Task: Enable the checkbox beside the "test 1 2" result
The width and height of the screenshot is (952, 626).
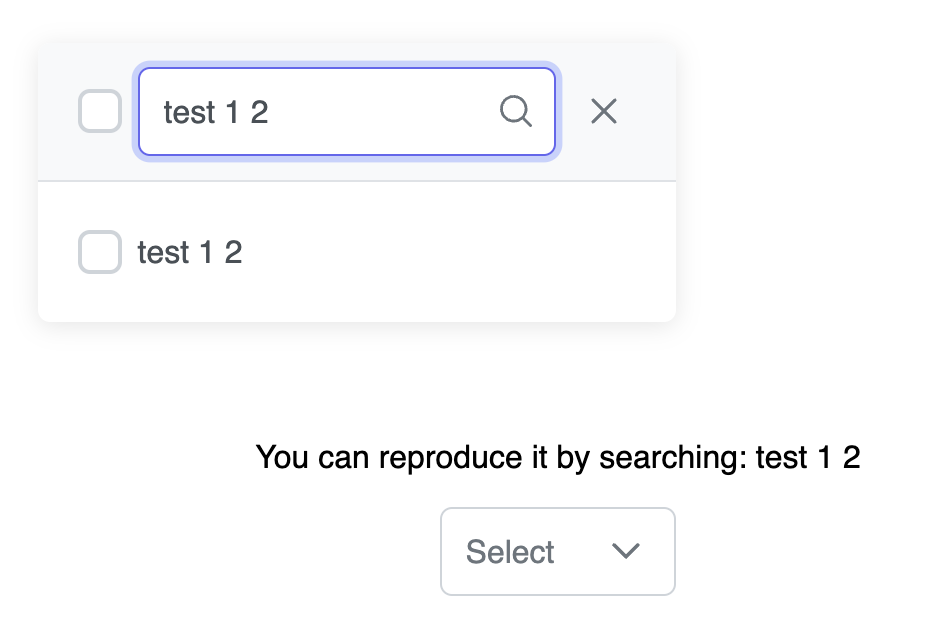Action: coord(100,252)
